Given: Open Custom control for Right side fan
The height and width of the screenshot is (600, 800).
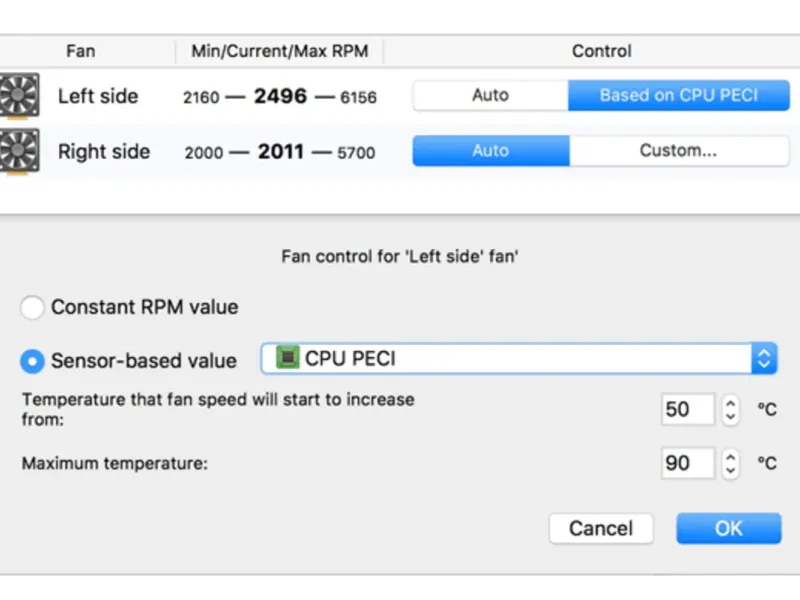Looking at the screenshot, I should (x=678, y=151).
